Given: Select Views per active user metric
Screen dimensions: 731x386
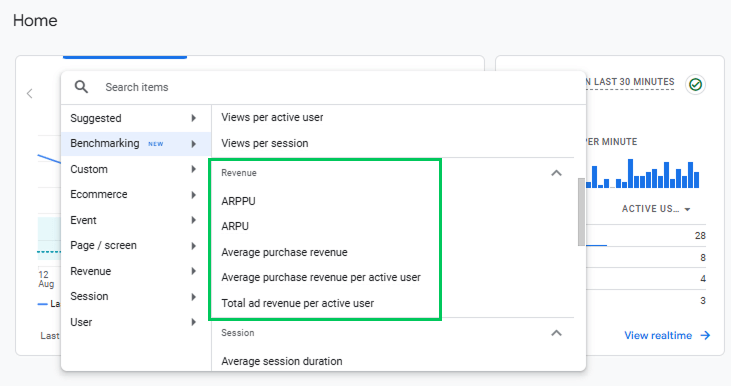Looking at the screenshot, I should [272, 117].
